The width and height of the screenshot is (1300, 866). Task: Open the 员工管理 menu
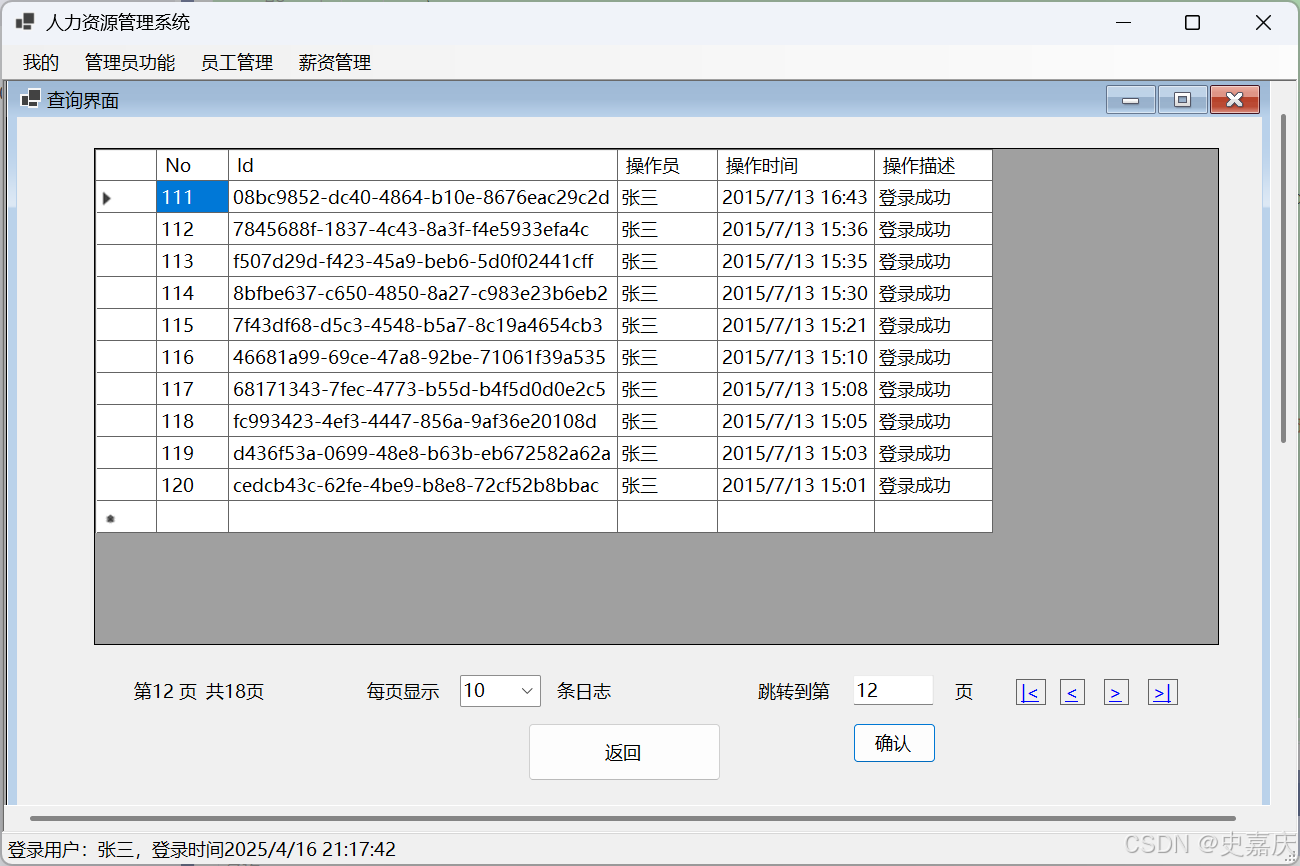pos(237,63)
